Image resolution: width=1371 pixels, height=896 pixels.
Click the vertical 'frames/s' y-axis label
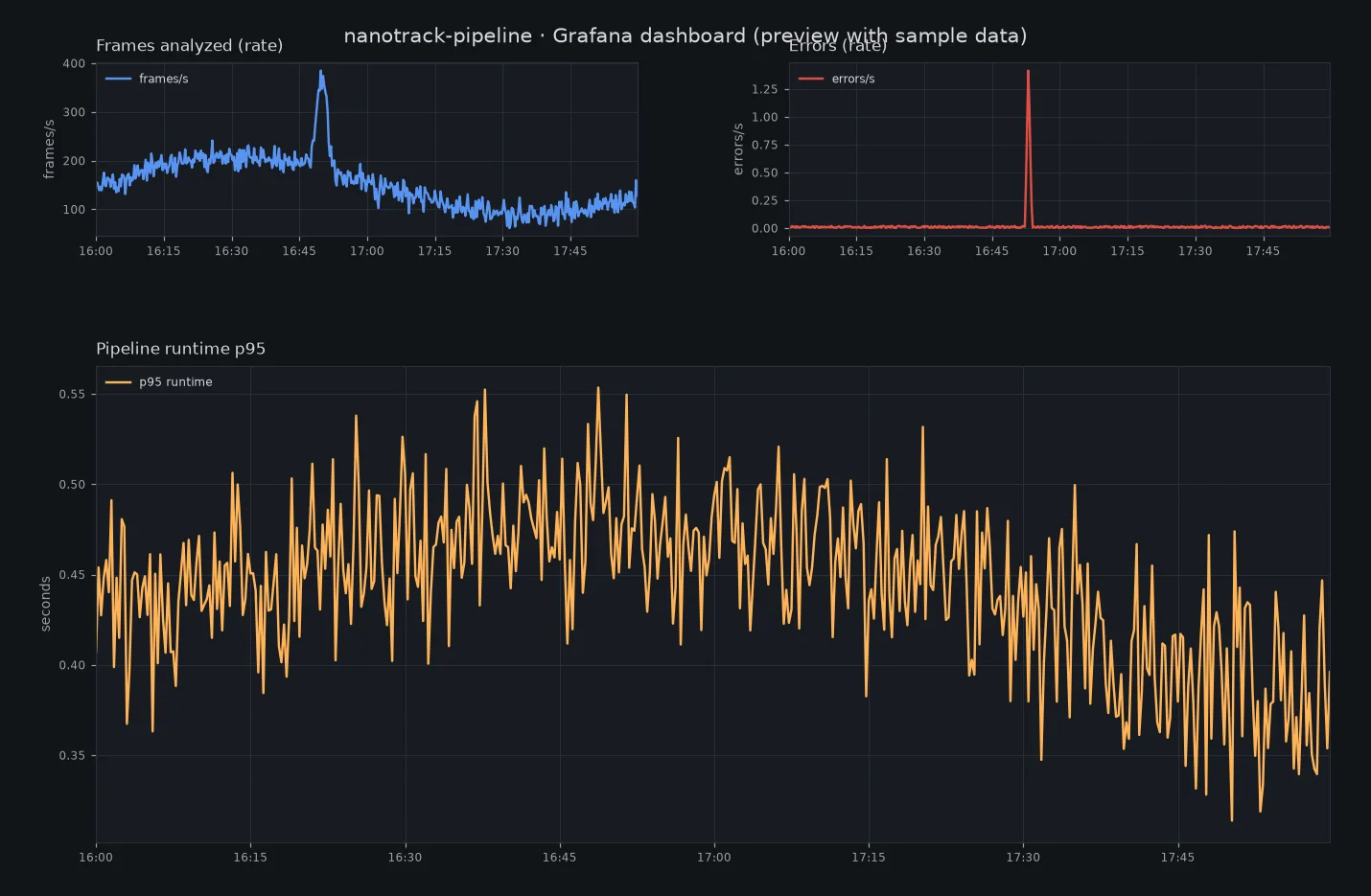point(49,149)
